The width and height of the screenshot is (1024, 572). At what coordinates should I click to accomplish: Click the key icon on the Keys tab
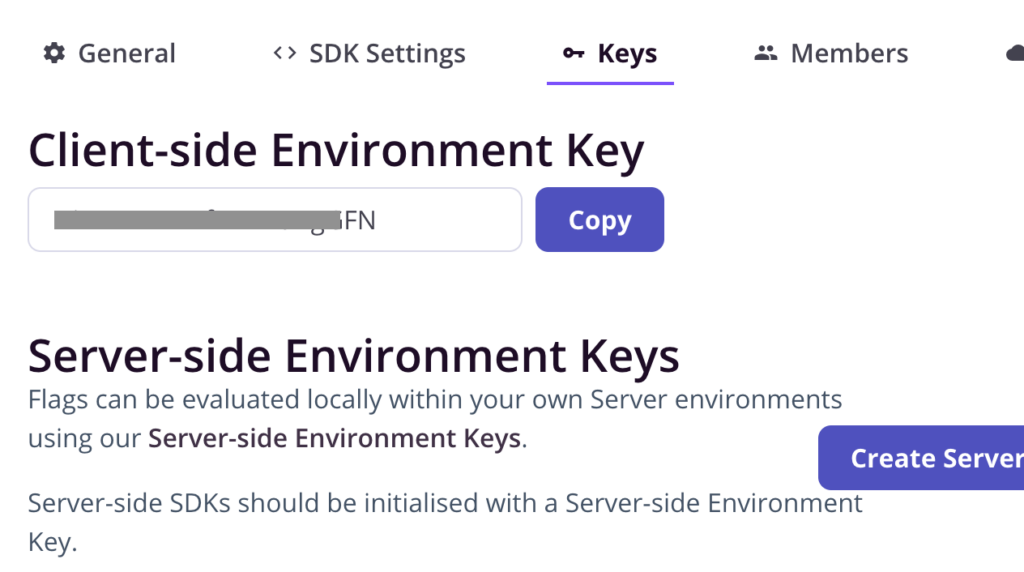[573, 53]
